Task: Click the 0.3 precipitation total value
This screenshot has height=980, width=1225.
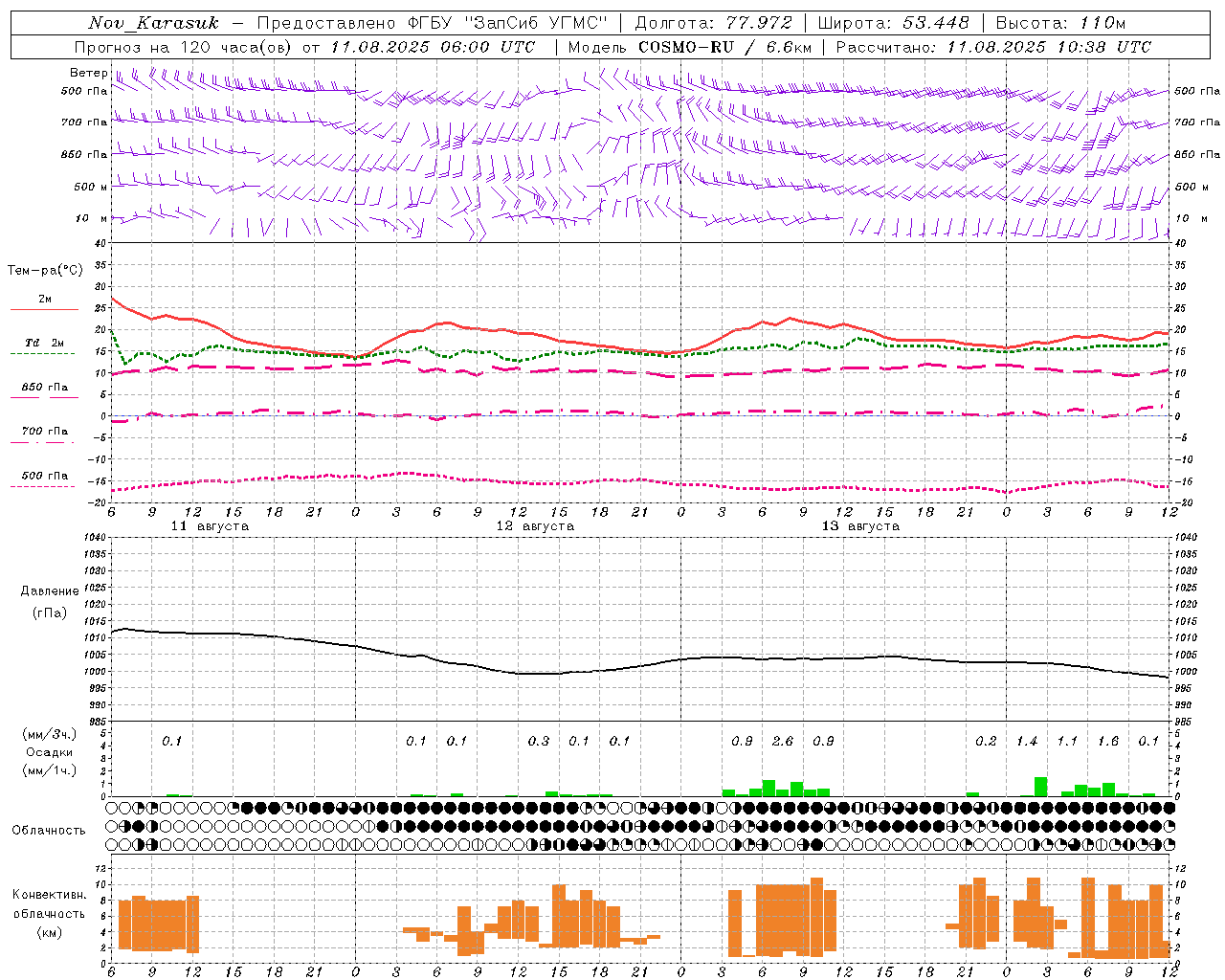Action: pos(539,741)
